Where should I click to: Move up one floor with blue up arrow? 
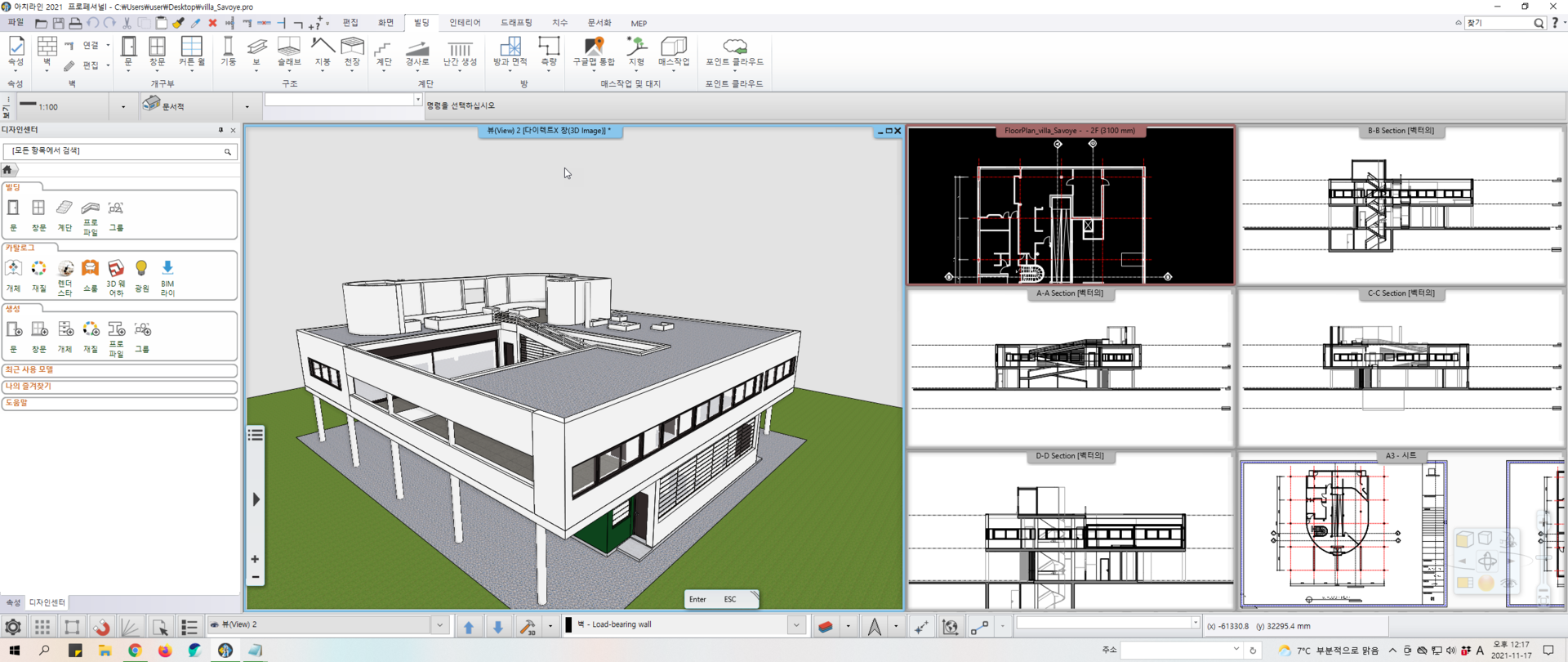coord(469,627)
